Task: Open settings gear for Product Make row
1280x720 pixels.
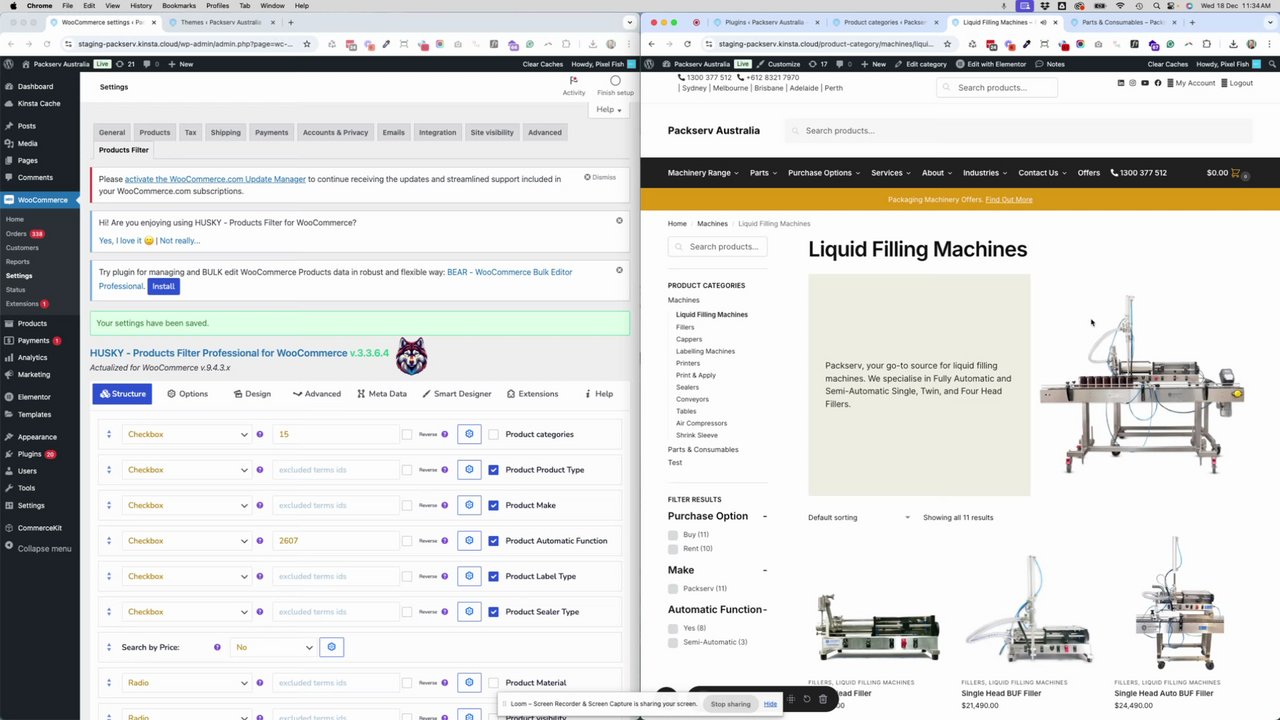Action: pos(469,505)
